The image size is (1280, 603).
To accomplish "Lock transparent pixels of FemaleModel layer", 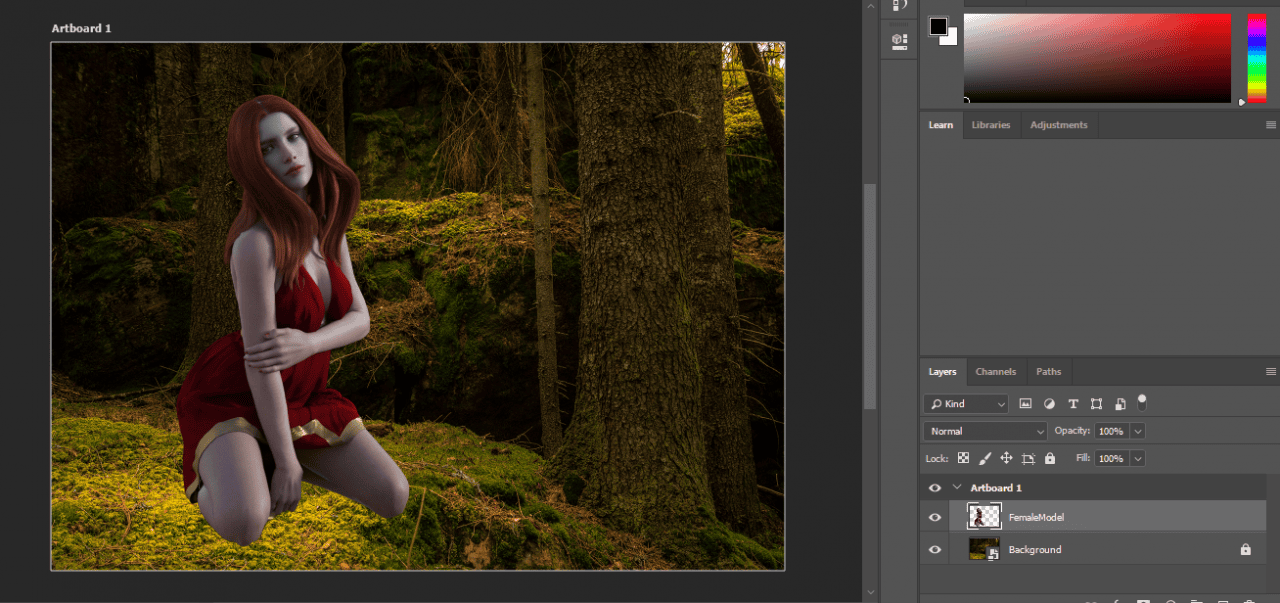I will [962, 458].
